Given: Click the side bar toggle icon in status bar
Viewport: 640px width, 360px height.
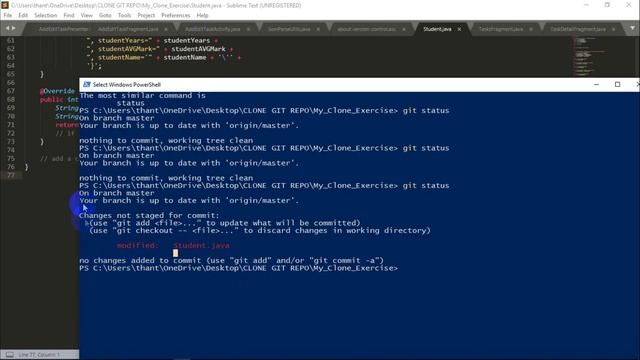Looking at the screenshot, I should point(9,355).
